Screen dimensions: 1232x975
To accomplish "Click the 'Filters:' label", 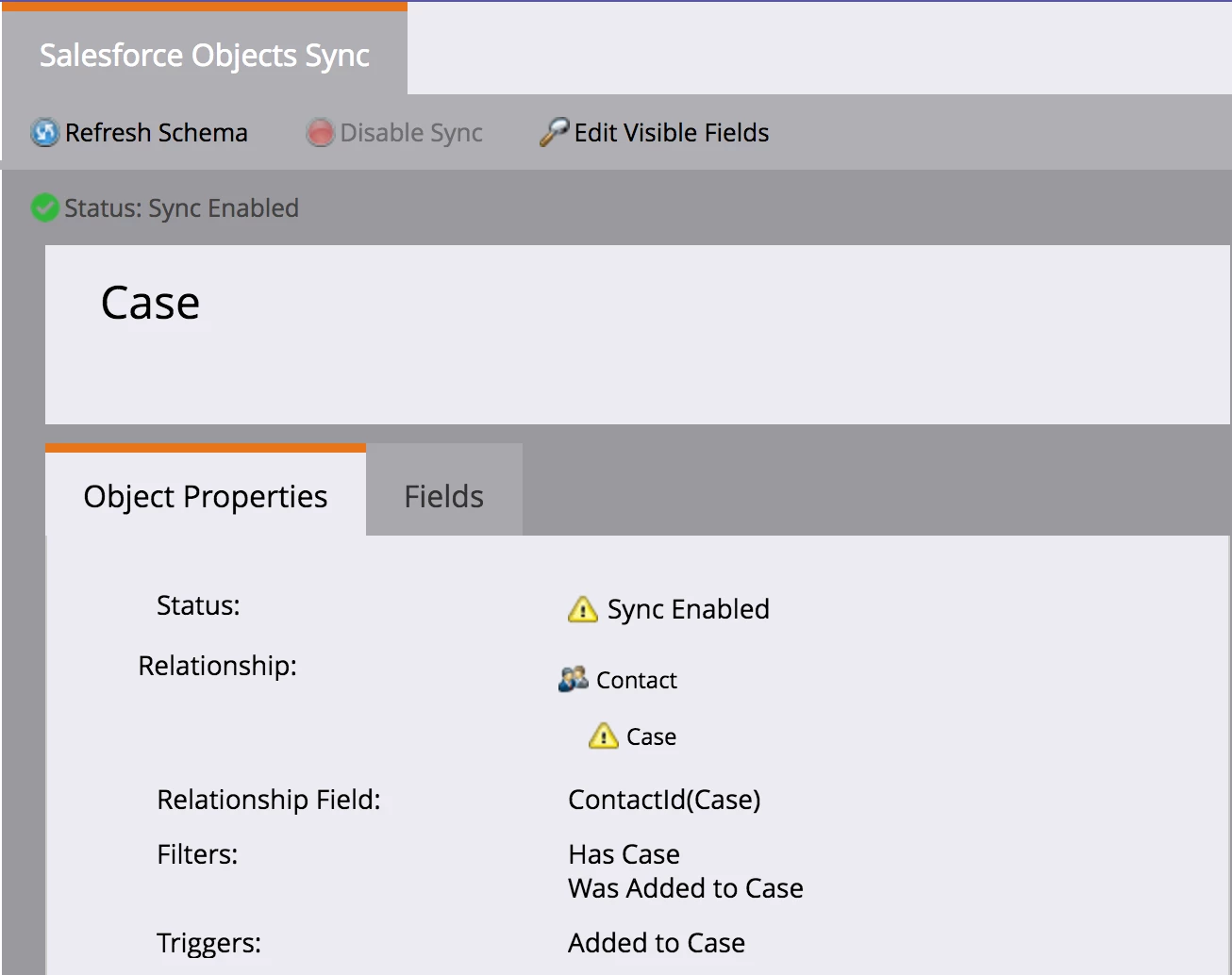I will pos(197,854).
